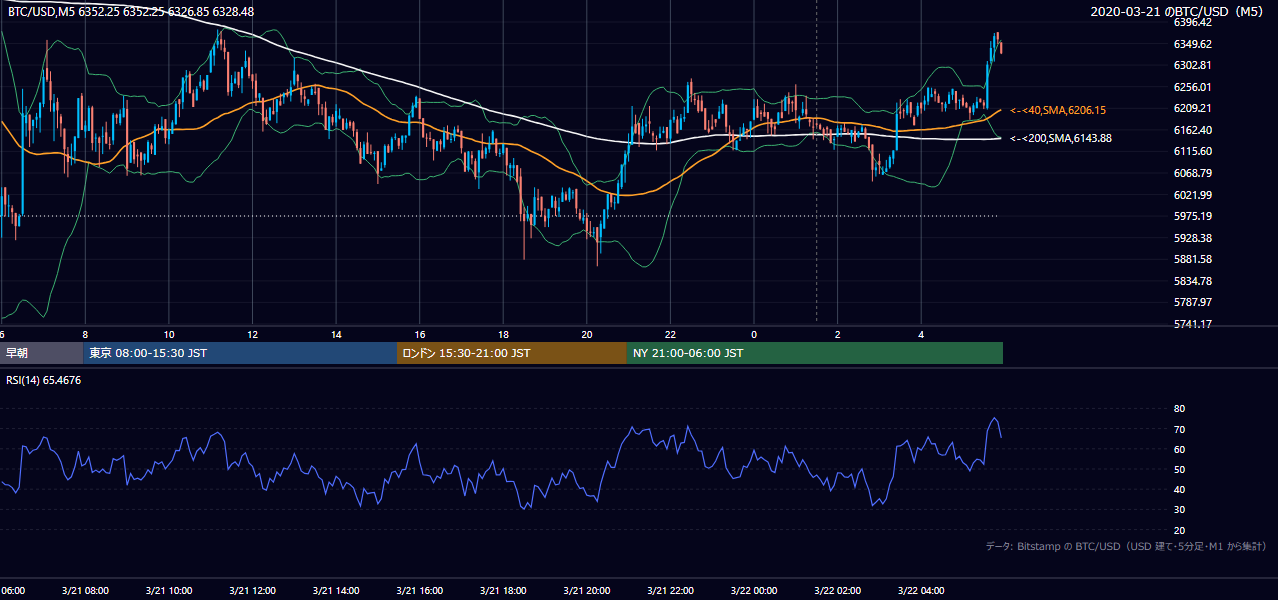1278x600 pixels.
Task: Click the 3/21 22:00 time label
Action: (x=670, y=591)
